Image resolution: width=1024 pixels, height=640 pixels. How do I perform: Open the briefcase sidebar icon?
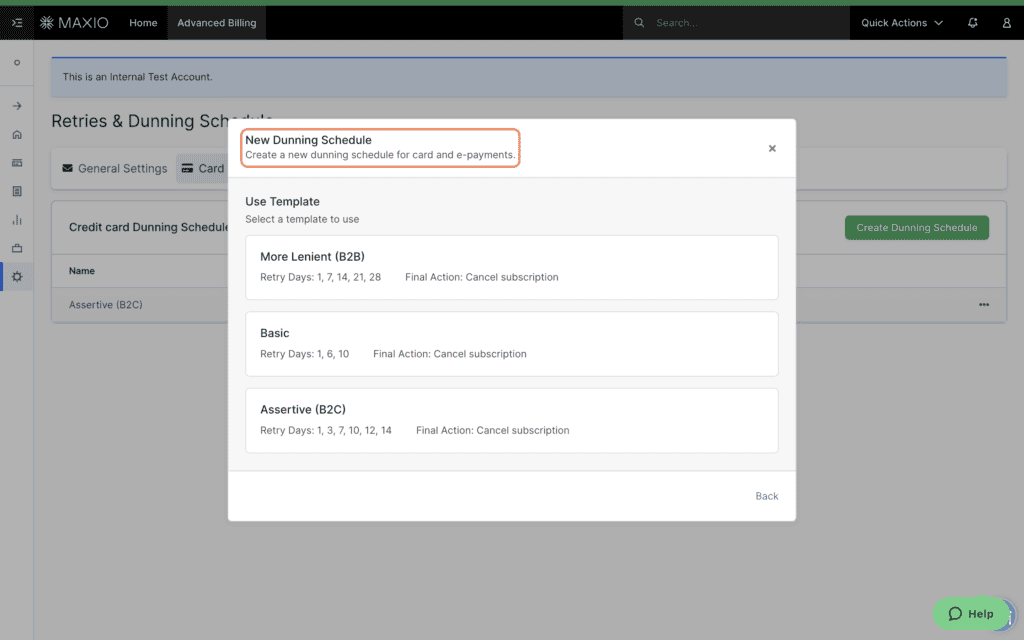pos(17,248)
